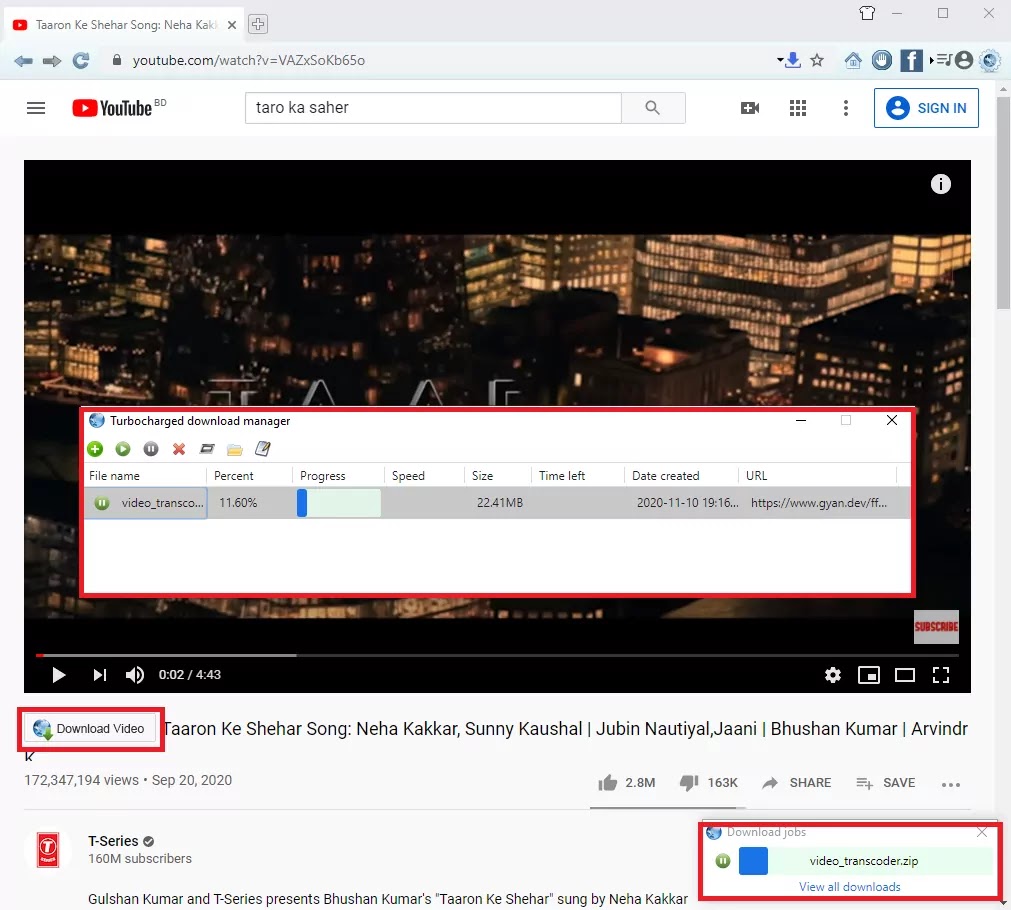Viewport: 1011px width, 910px height.
Task: Open video player settings gear
Action: 832,675
